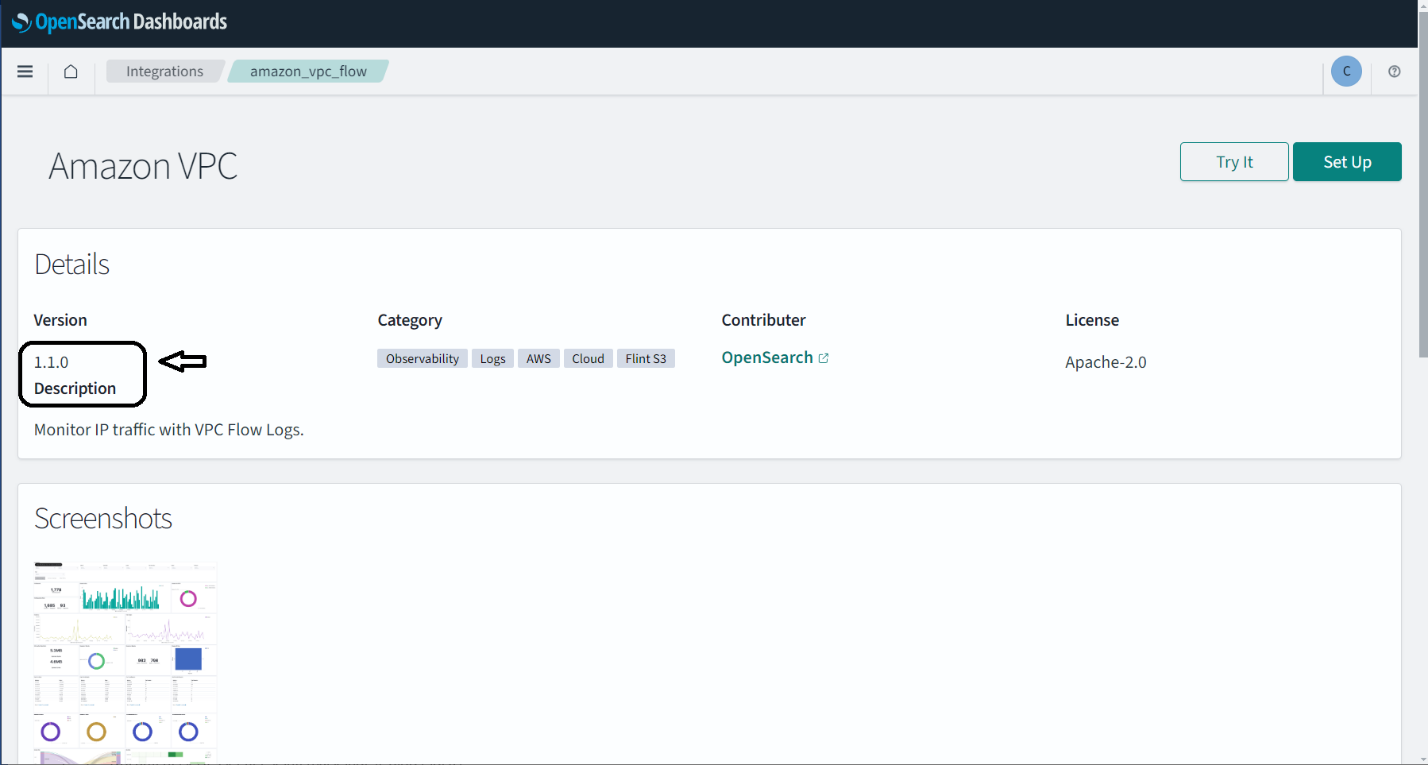
Task: Click the Logs category badge
Action: pyautogui.click(x=493, y=359)
